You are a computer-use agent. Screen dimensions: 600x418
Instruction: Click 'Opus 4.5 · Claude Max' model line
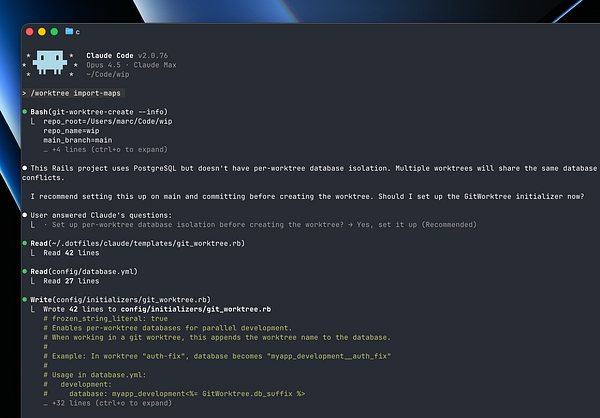point(131,65)
